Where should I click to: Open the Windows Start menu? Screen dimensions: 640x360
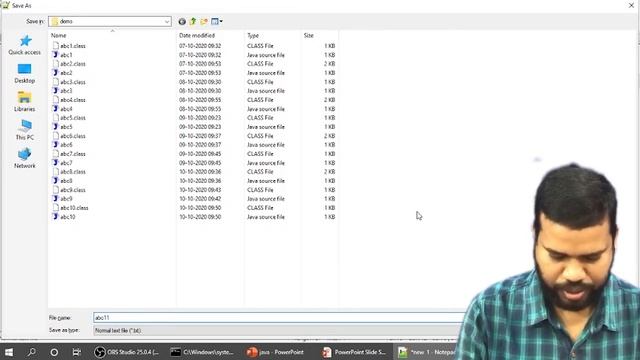point(9,352)
